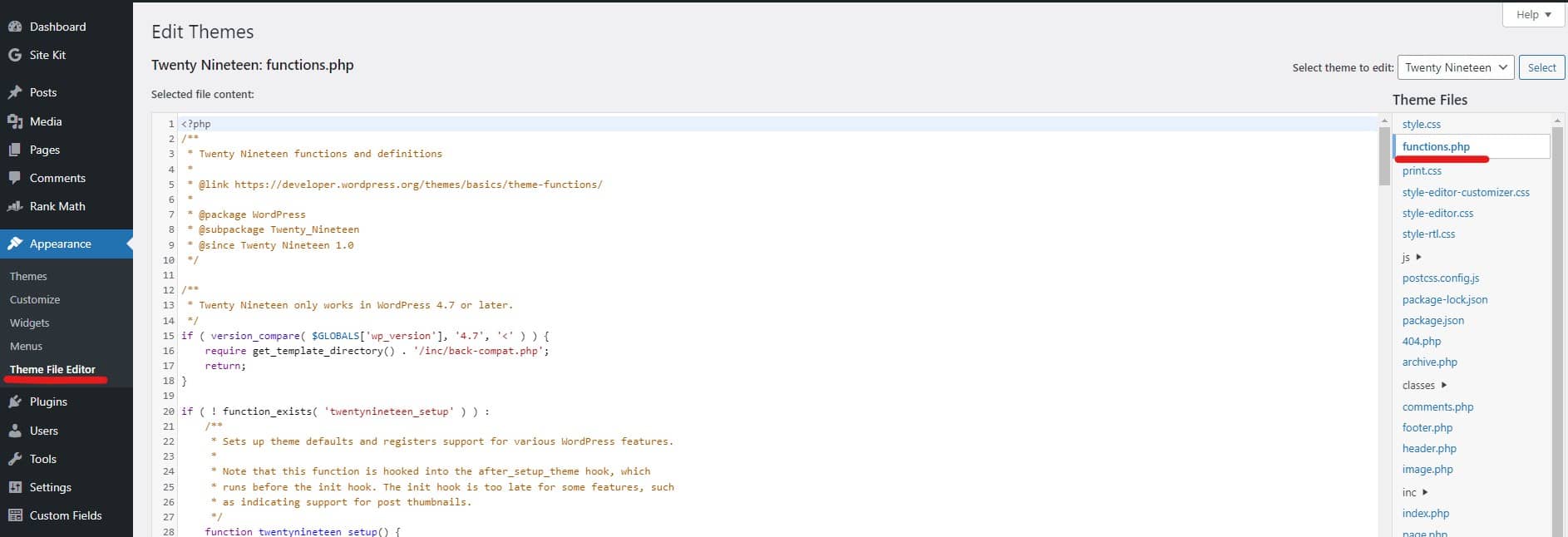Open the Menus submenu item

point(26,346)
